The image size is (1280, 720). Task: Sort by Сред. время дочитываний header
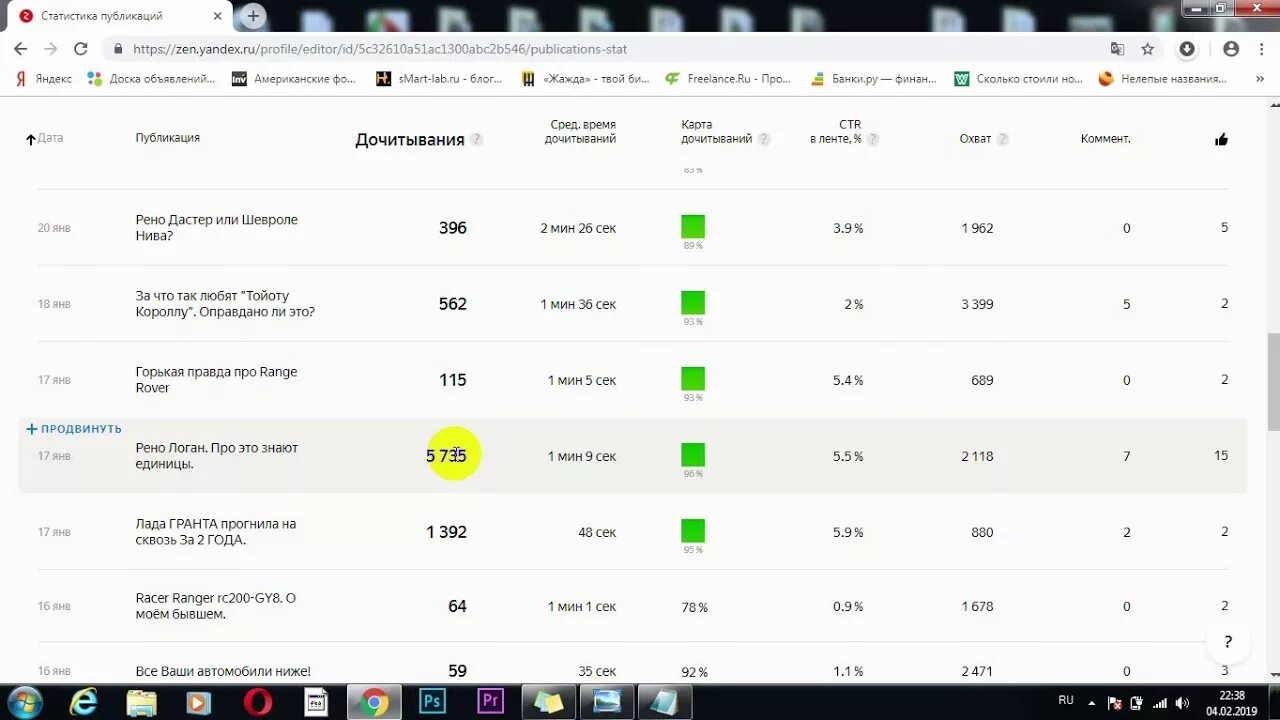click(582, 132)
